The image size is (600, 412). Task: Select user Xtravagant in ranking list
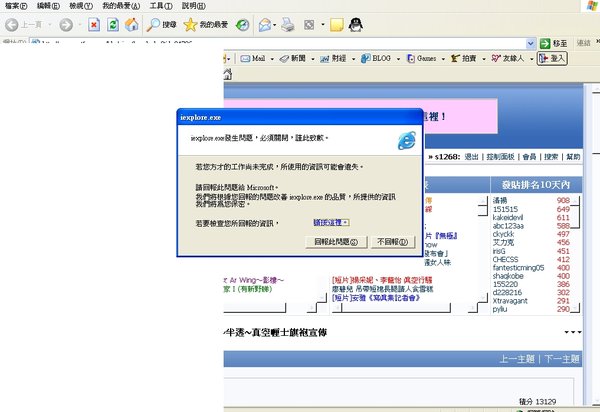pos(510,301)
